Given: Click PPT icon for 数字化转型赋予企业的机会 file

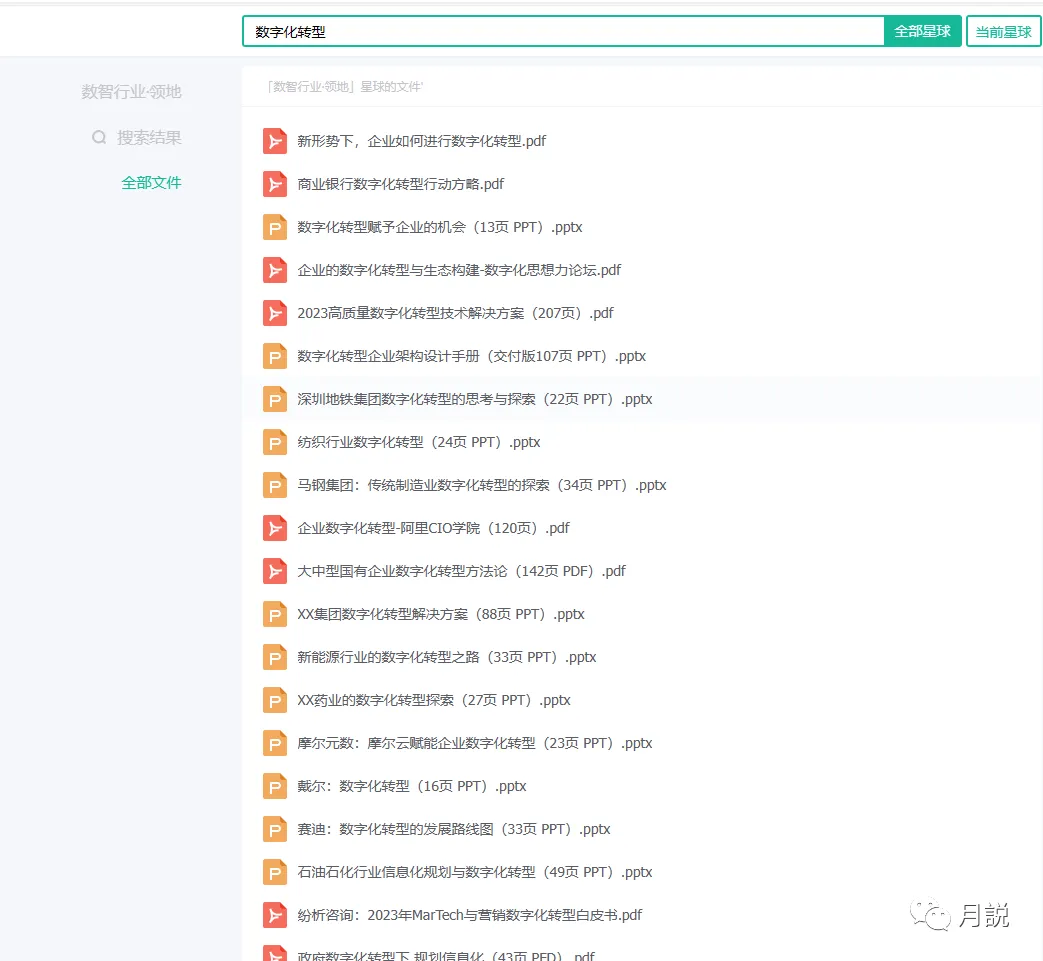Looking at the screenshot, I should pos(275,227).
